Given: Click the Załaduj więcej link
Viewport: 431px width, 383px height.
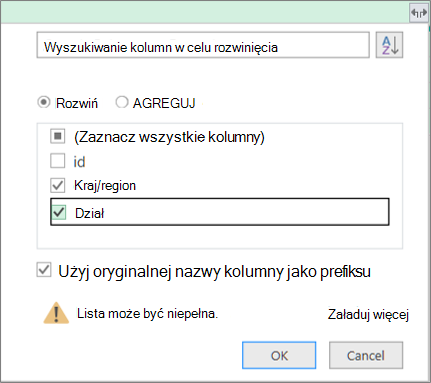Looking at the screenshot, I should (368, 315).
